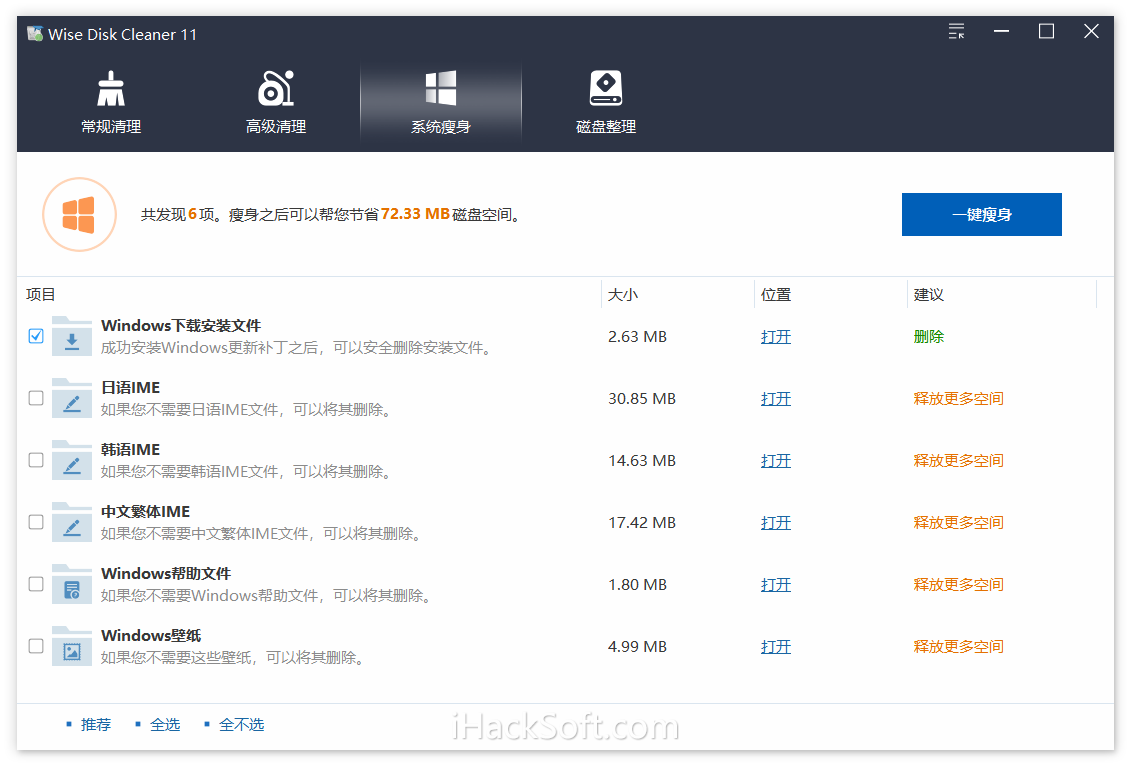
Task: Click 打开 link for 韩语IME row
Action: [x=776, y=461]
